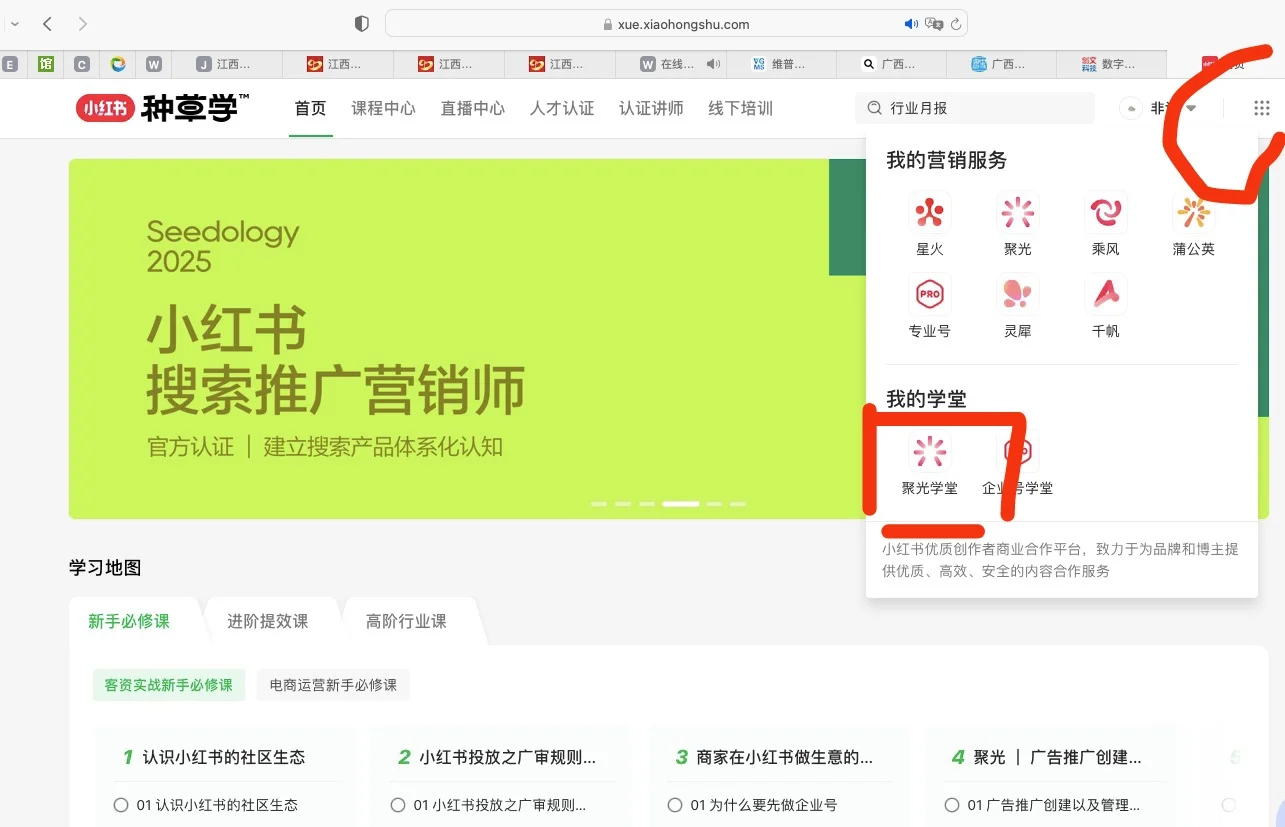
Task: Open the 聚光 marketing service icon
Action: click(x=1018, y=213)
